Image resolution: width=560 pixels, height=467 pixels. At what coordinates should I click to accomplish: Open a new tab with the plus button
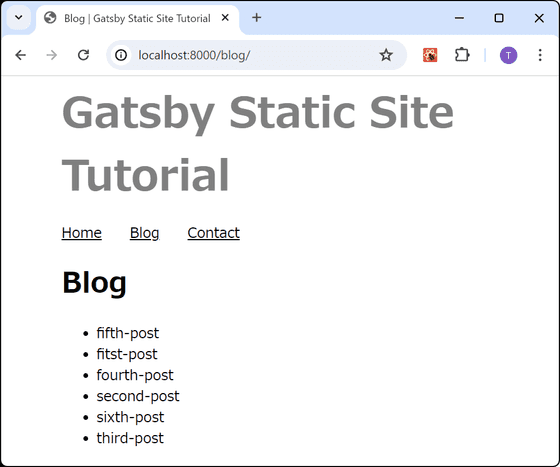256,17
